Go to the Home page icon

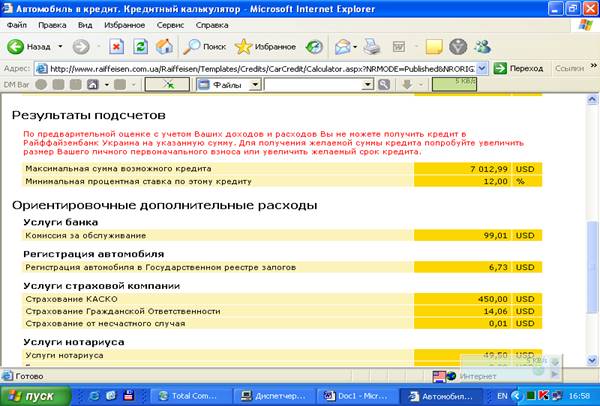[164, 46]
